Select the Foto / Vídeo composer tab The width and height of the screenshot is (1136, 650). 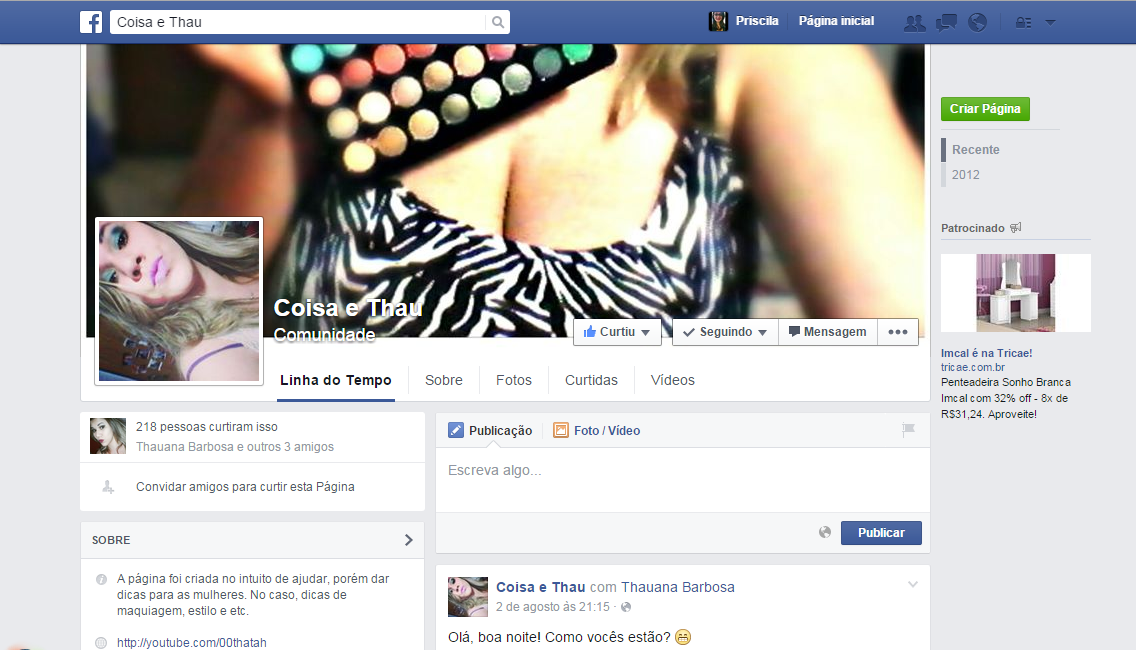(x=597, y=430)
